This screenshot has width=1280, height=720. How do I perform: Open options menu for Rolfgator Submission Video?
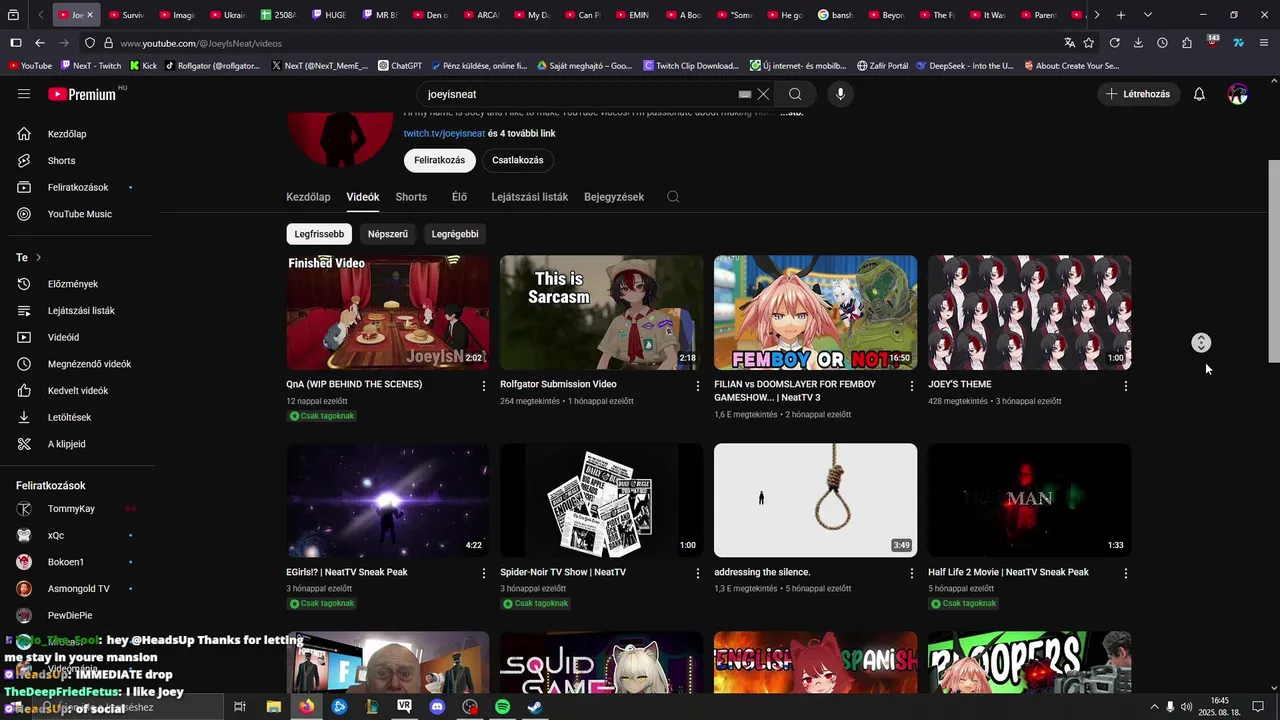click(x=698, y=386)
